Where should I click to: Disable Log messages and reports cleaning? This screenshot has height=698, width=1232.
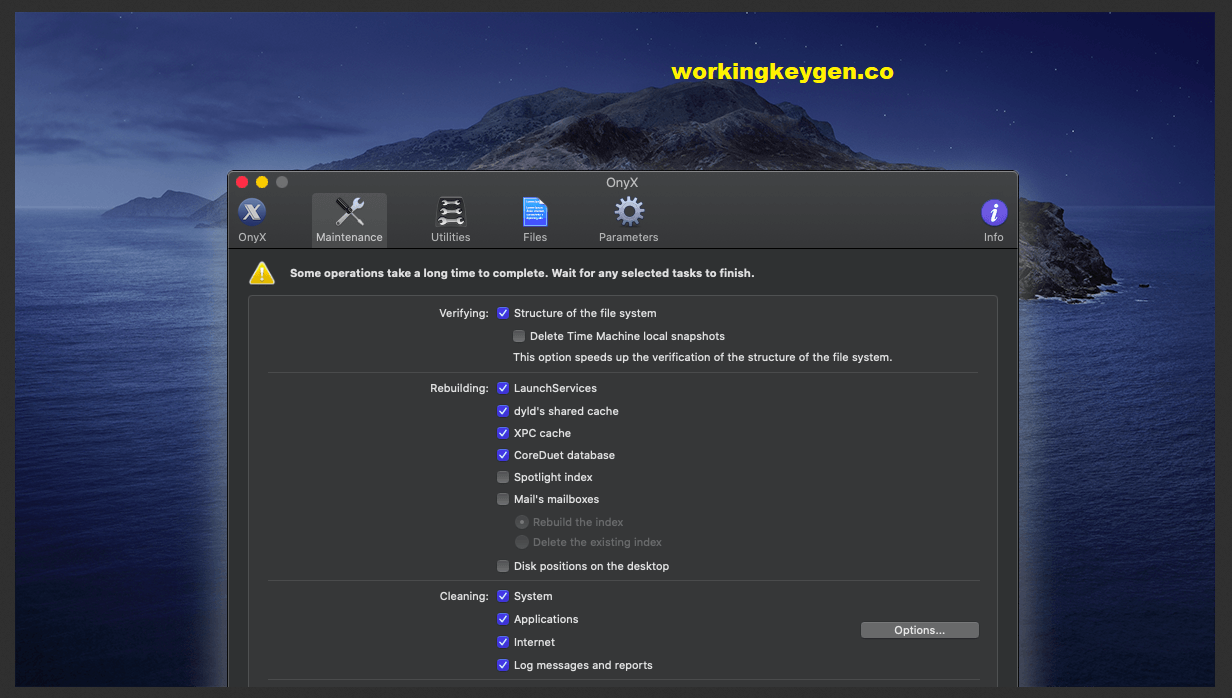(503, 665)
